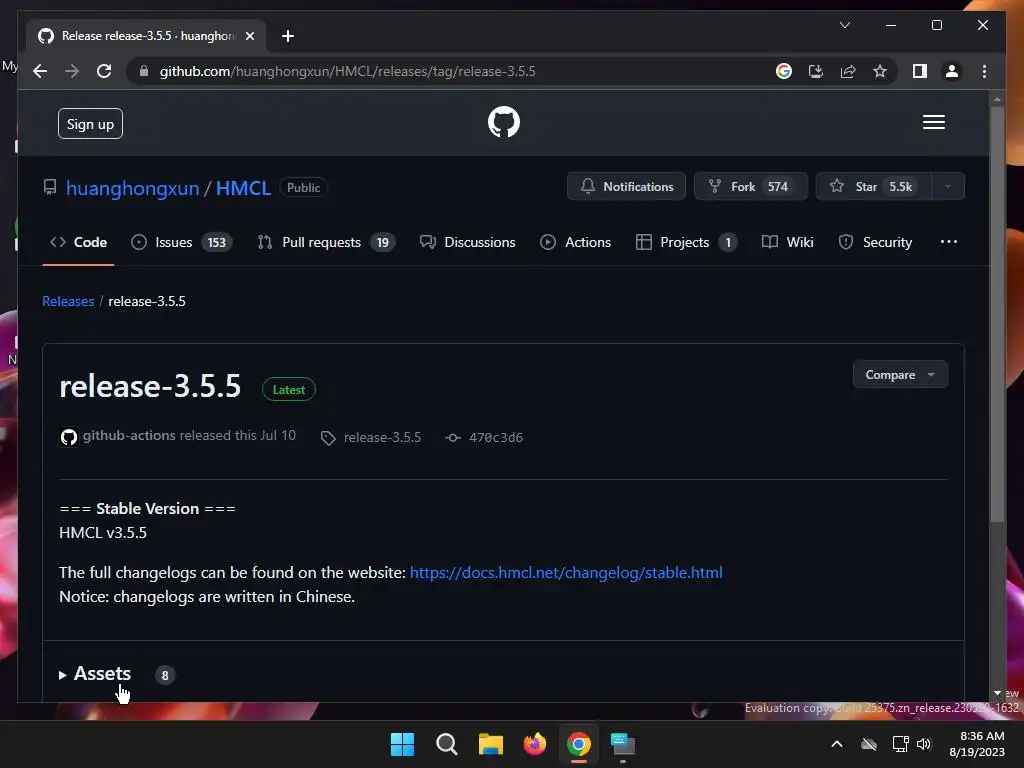
Task: Toggle Chrome side panel
Action: [920, 71]
